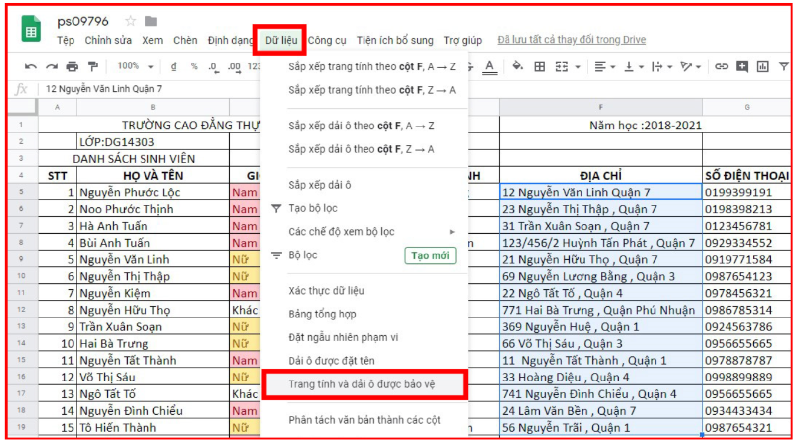Select the paint format roller tool
This screenshot has width=798, height=446.
(93, 67)
